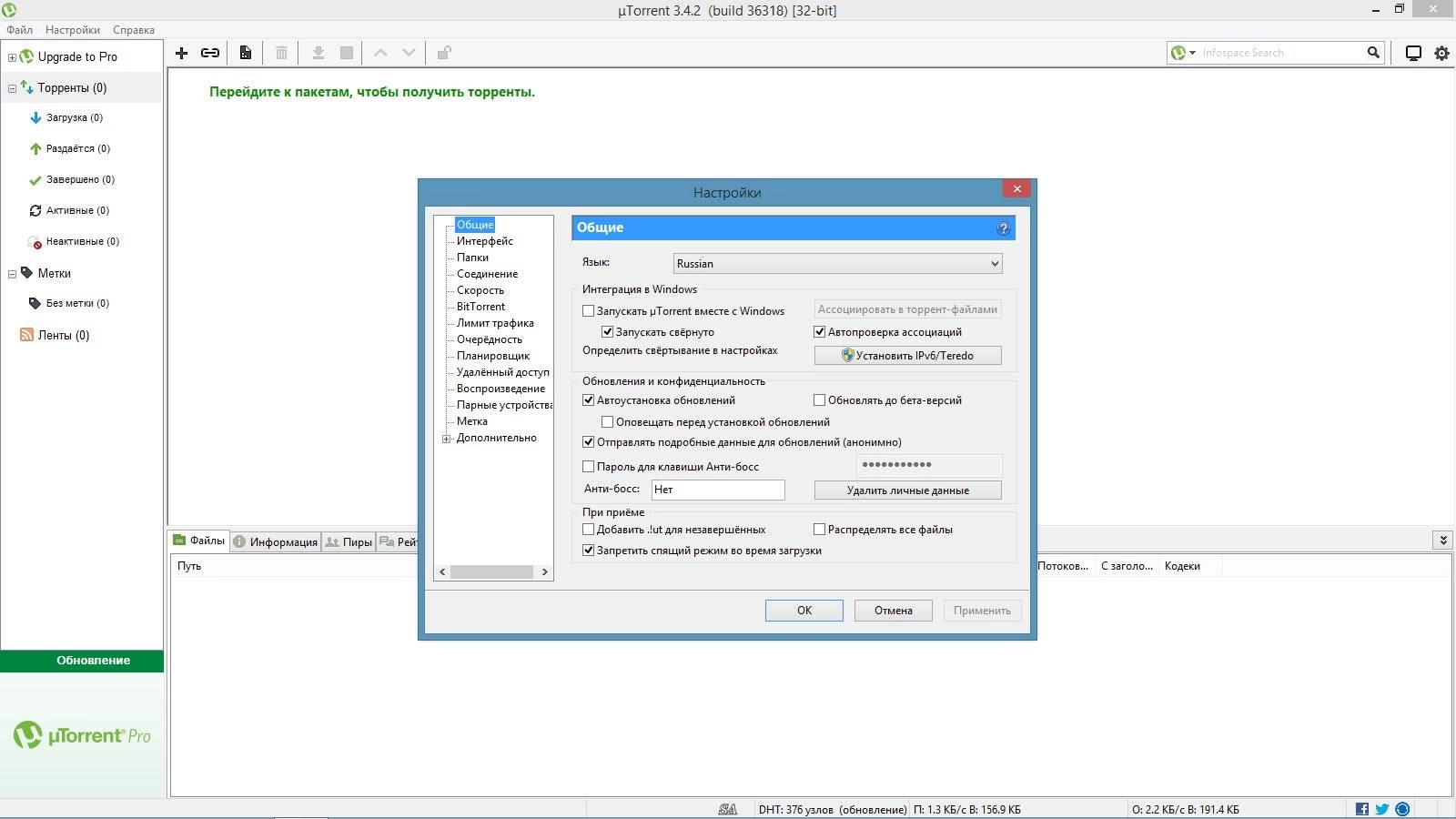1456x819 pixels.
Task: Click the Stop torrent square icon
Action: click(347, 53)
